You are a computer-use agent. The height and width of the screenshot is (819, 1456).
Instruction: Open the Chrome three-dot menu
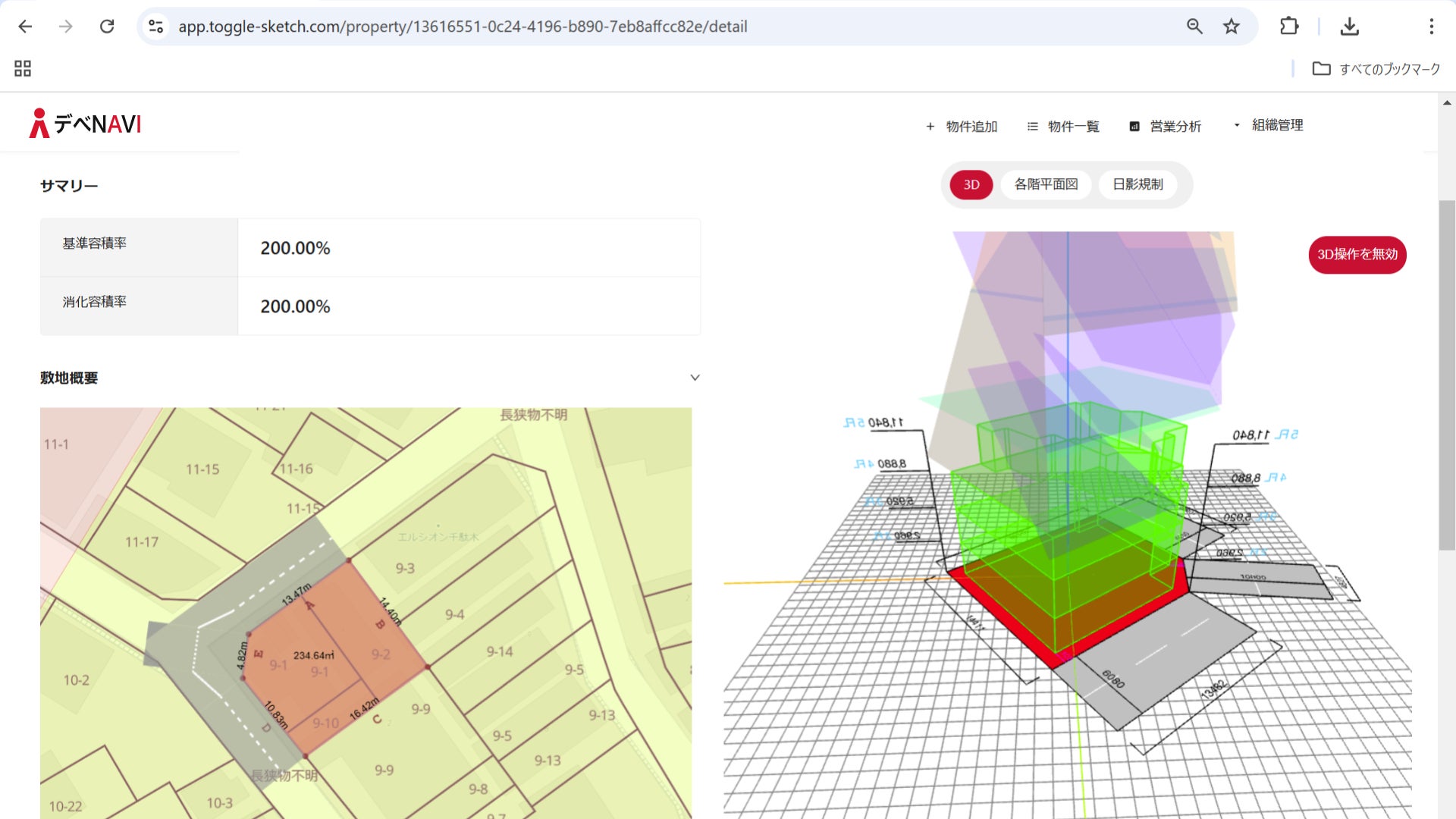coord(1431,27)
